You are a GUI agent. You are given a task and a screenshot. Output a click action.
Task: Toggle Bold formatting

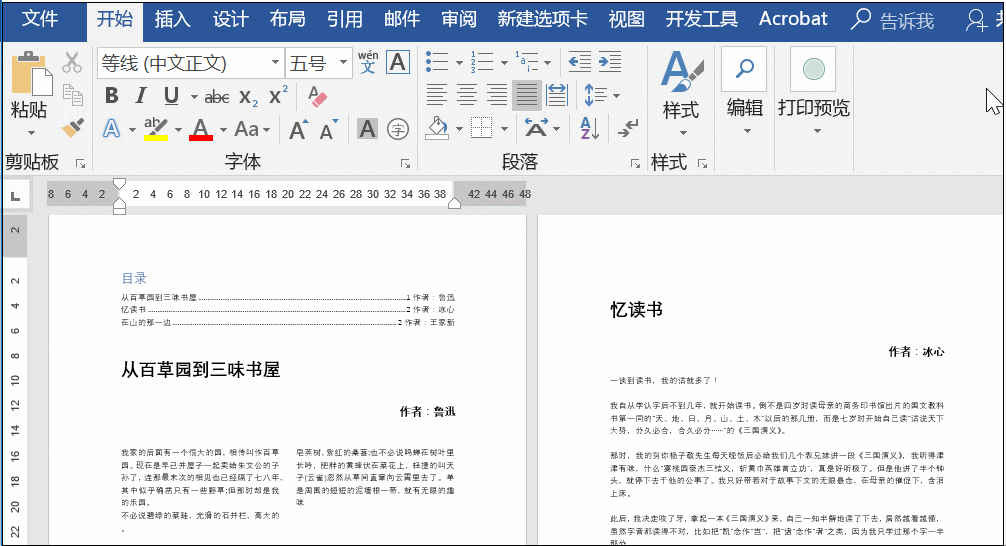[111, 96]
